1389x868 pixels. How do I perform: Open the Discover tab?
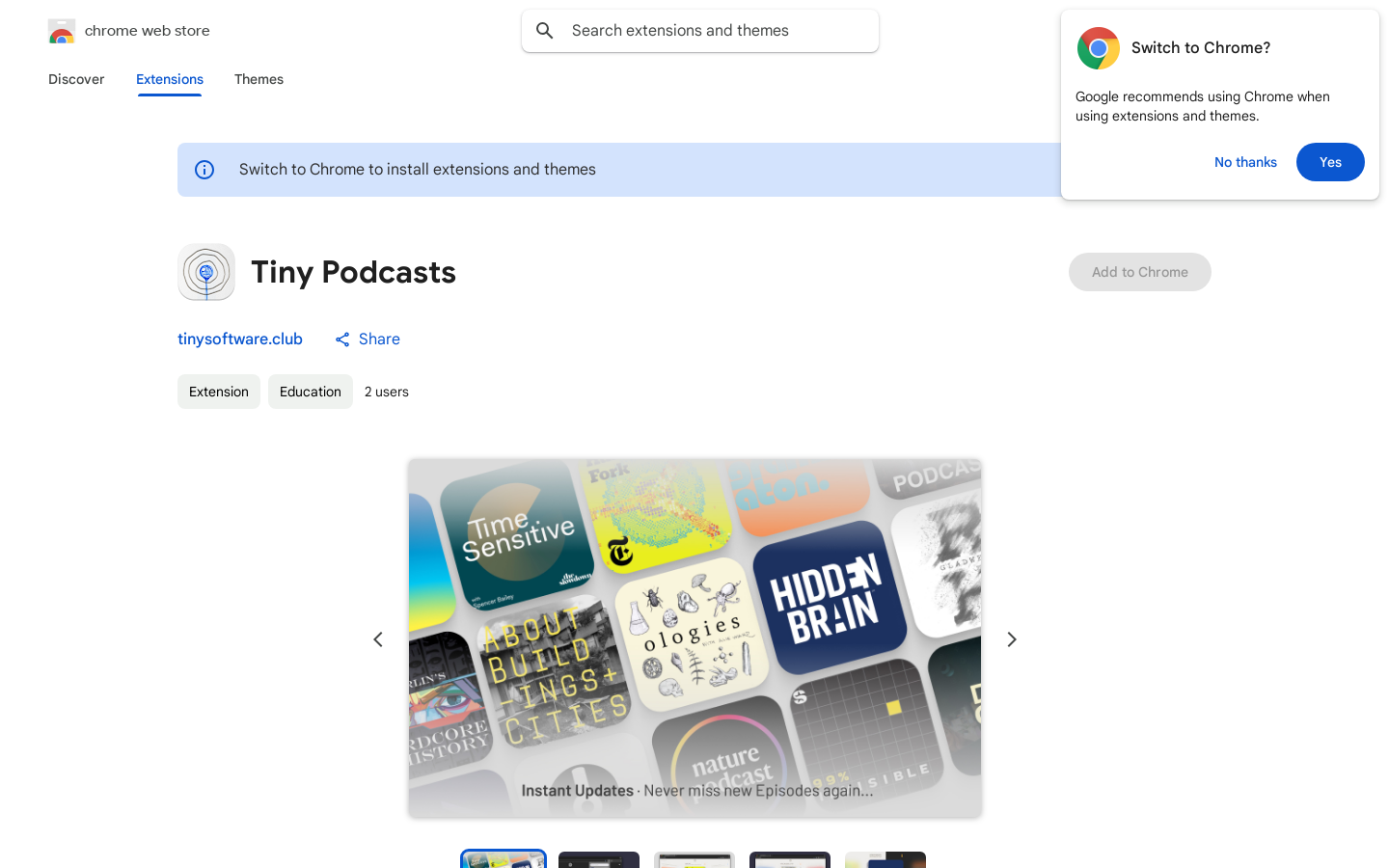tap(76, 79)
